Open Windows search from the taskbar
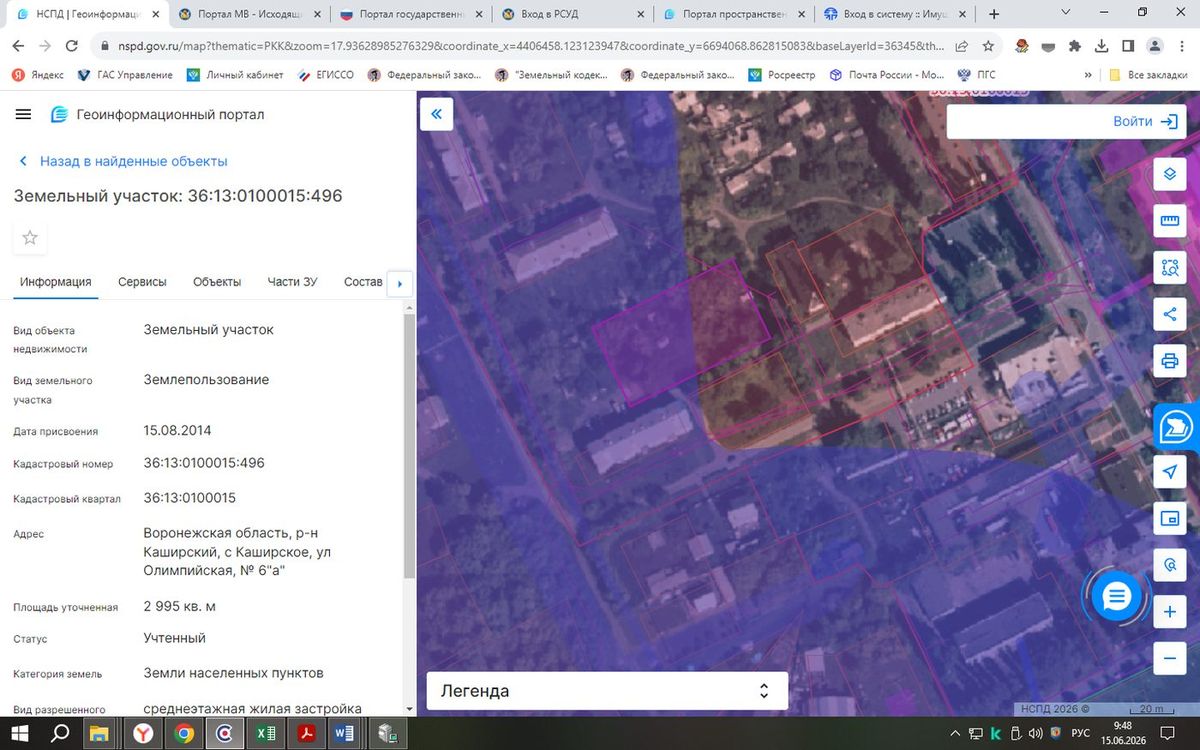Image resolution: width=1200 pixels, height=750 pixels. coord(60,733)
